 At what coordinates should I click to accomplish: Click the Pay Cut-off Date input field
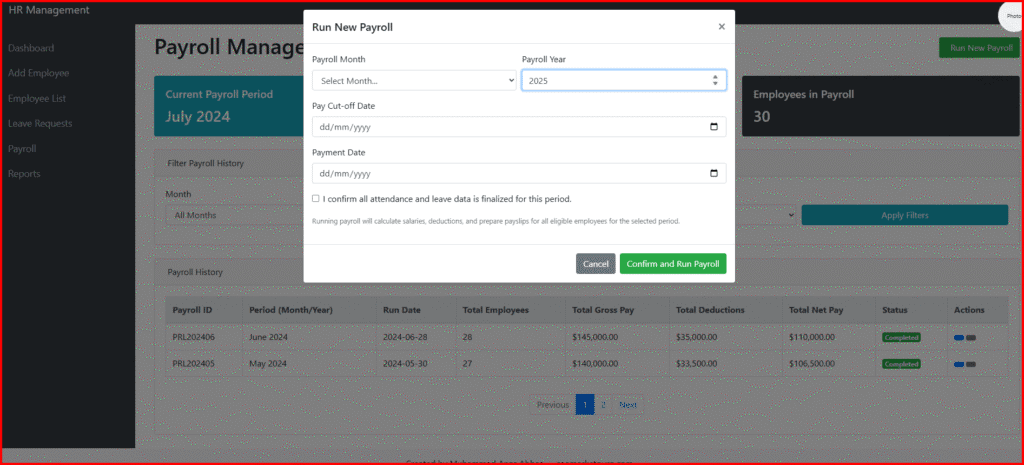pos(500,127)
